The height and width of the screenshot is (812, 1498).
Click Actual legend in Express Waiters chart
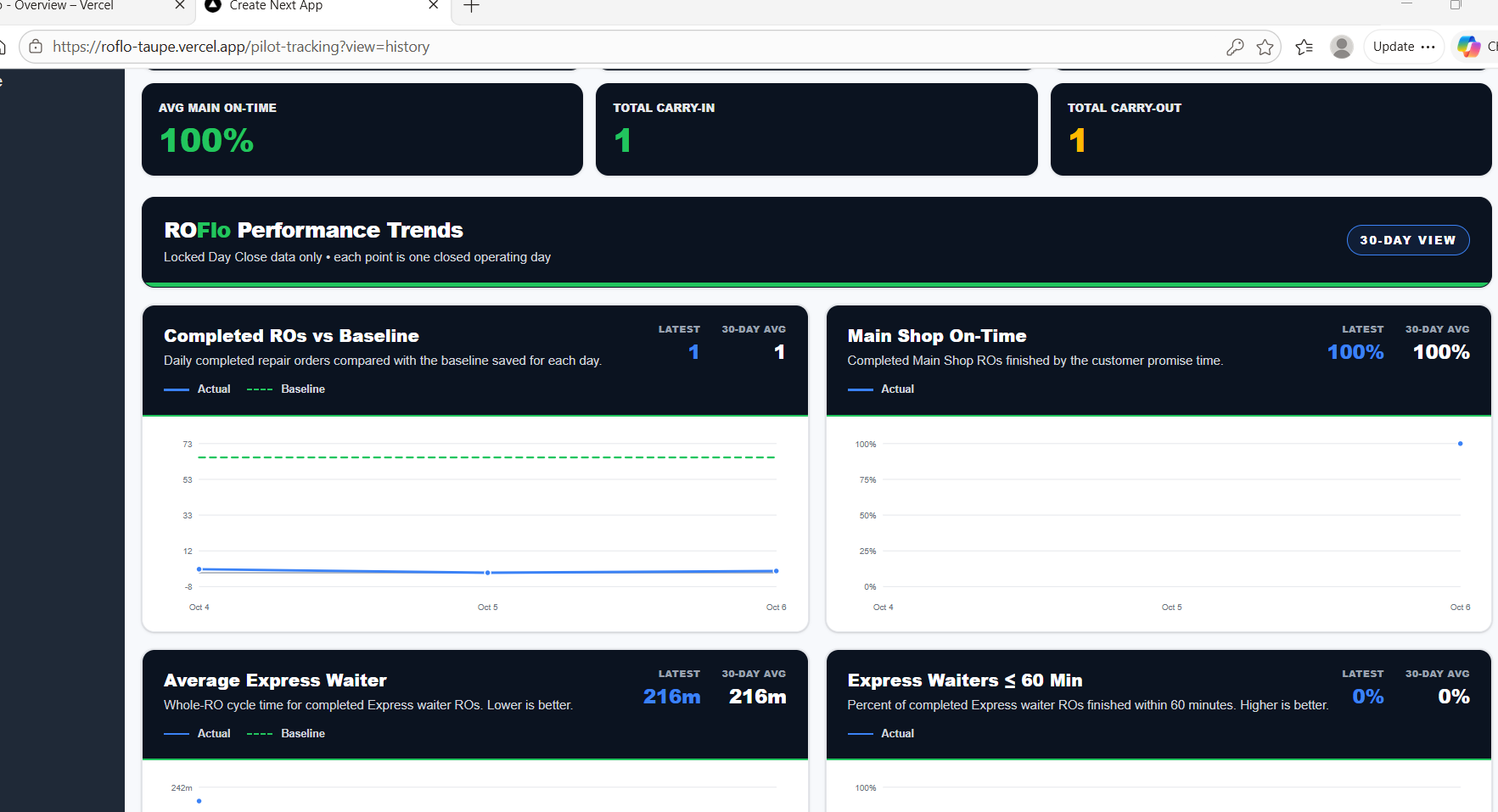(x=880, y=733)
